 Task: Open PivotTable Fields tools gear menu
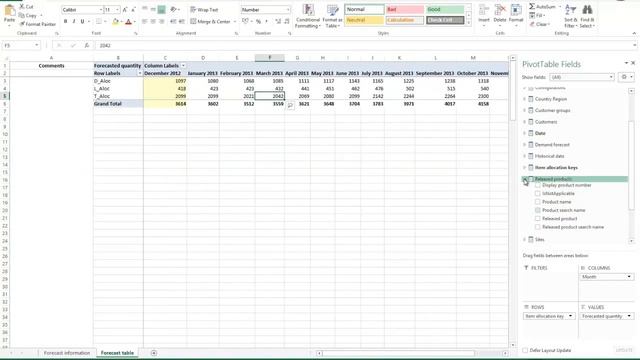tap(625, 77)
